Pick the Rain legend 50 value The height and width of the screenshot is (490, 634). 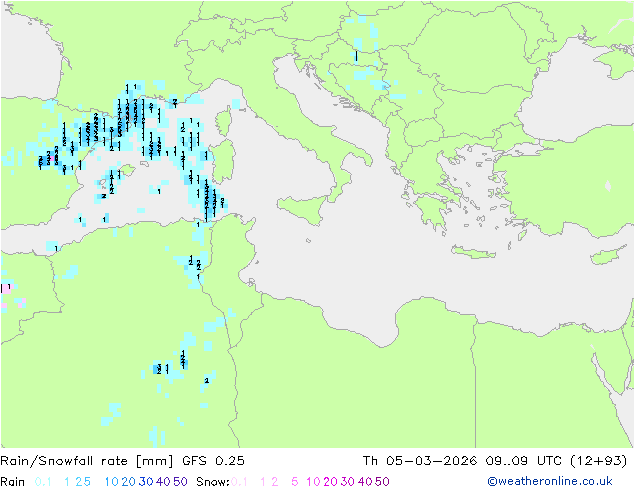pos(180,482)
